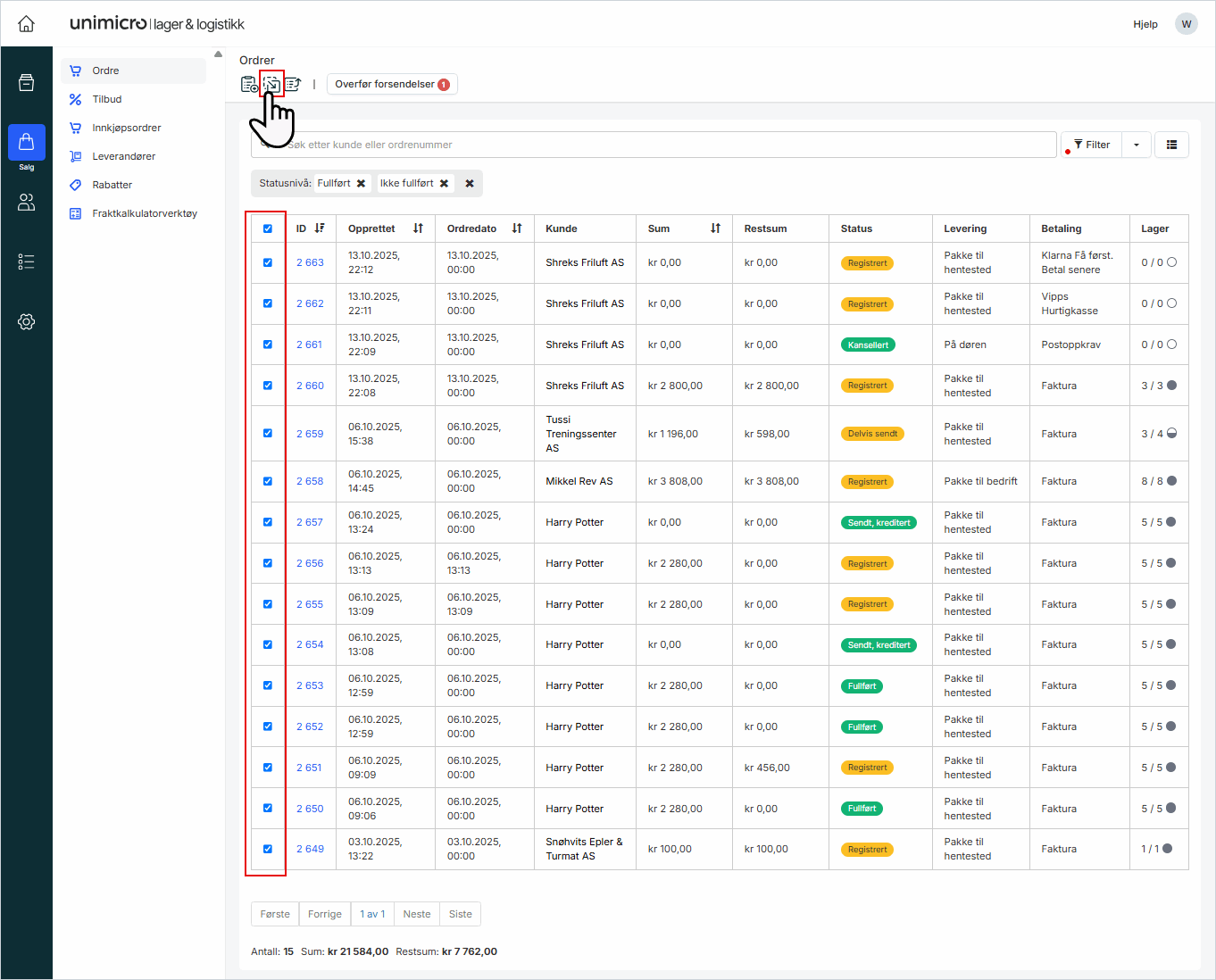The height and width of the screenshot is (980, 1216).
Task: Click the new order clipboard icon
Action: [249, 84]
